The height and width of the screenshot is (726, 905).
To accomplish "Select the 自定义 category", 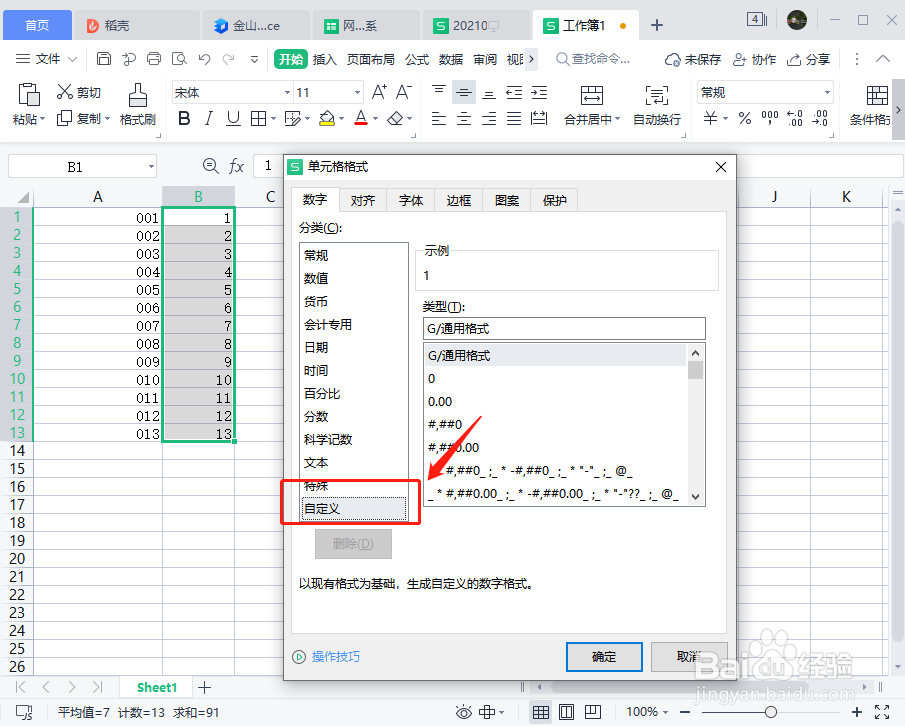I will click(x=354, y=508).
